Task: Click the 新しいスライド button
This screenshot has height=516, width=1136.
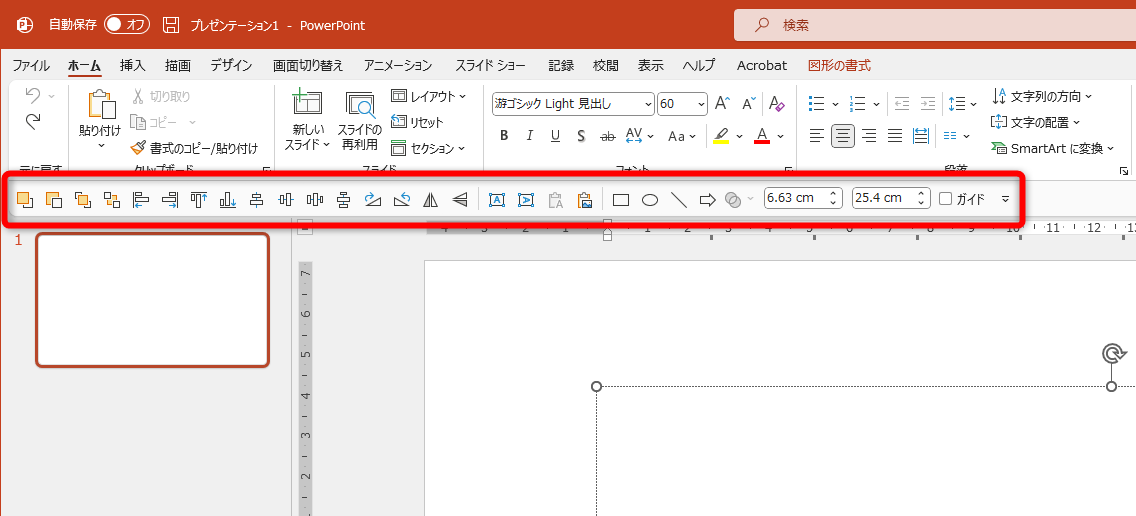Action: click(307, 120)
